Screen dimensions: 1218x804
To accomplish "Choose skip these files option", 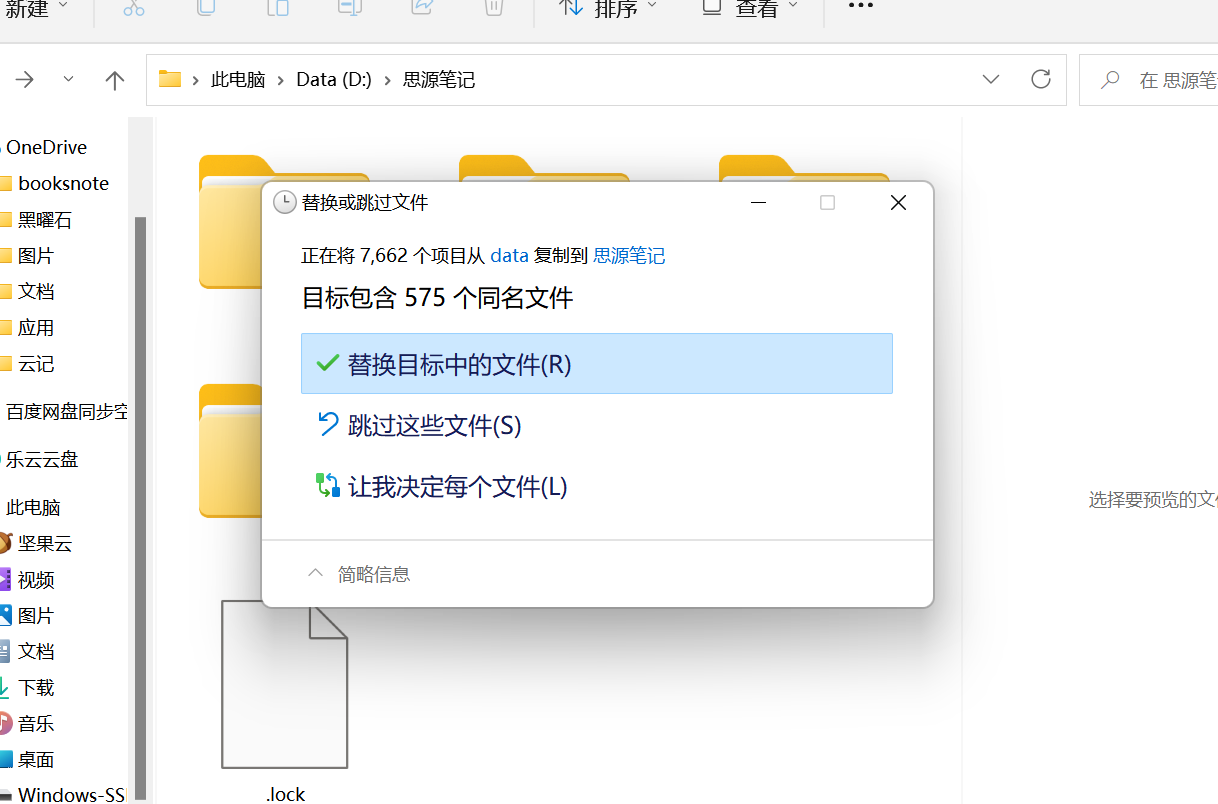I will (x=596, y=426).
